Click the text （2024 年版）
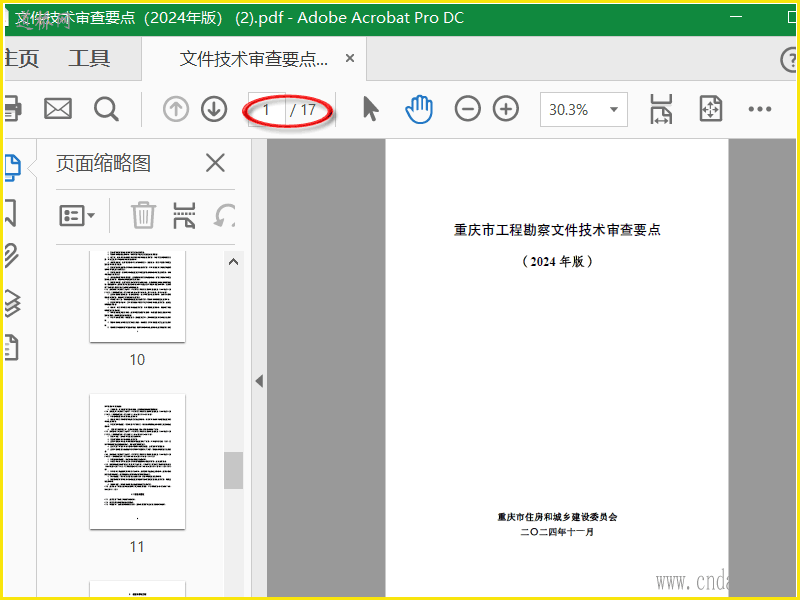The width and height of the screenshot is (800, 600). coord(557,261)
